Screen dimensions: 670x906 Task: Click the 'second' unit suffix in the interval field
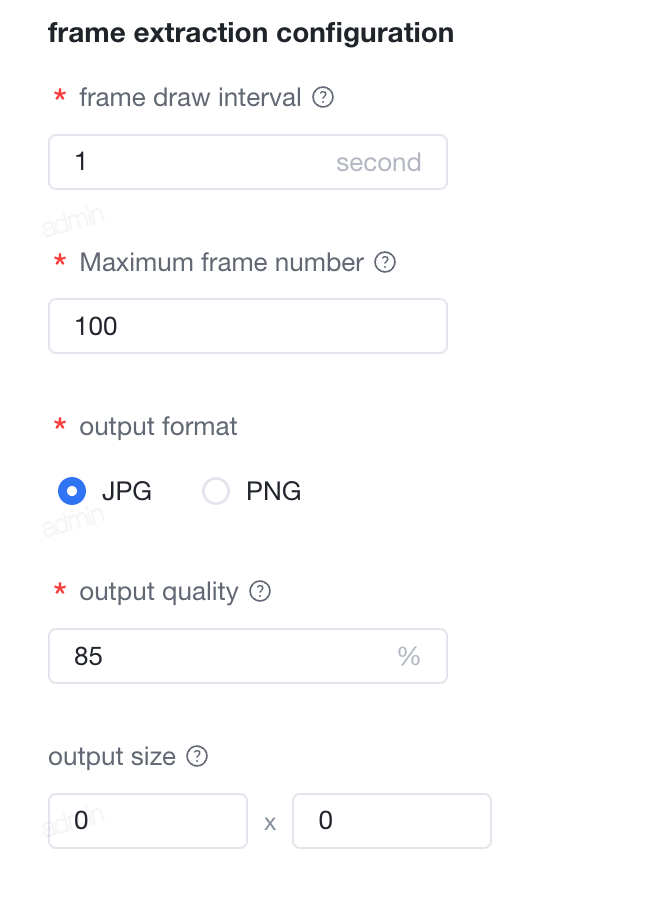(x=378, y=162)
